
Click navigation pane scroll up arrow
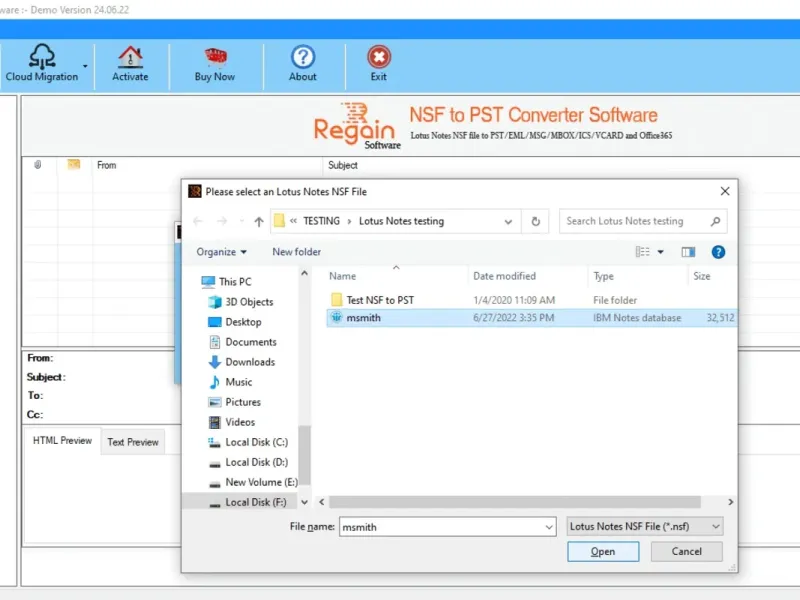pos(305,273)
